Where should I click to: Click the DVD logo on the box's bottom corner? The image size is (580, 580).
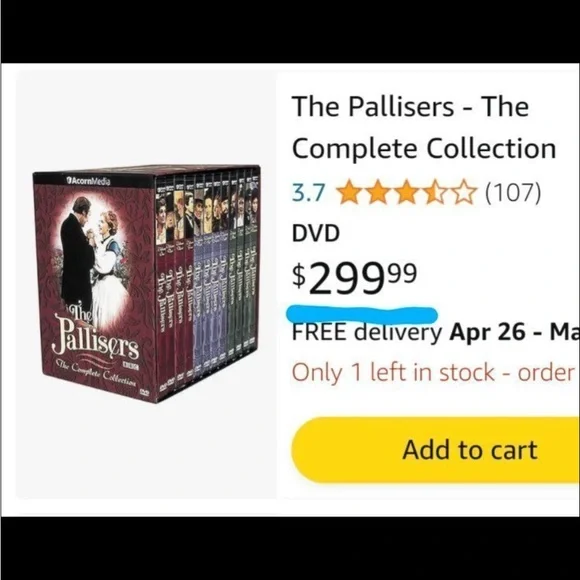click(x=144, y=392)
